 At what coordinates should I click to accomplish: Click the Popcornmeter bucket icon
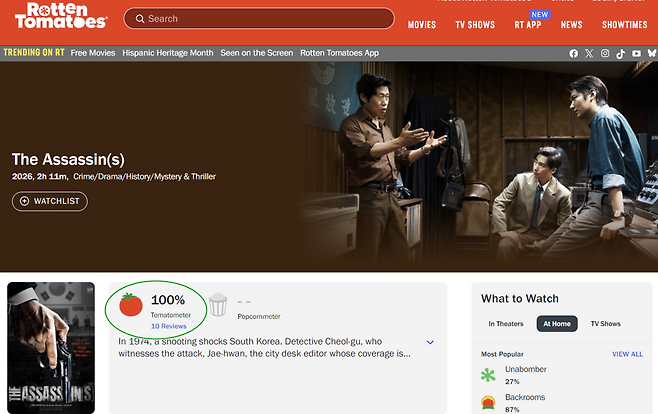(x=218, y=305)
